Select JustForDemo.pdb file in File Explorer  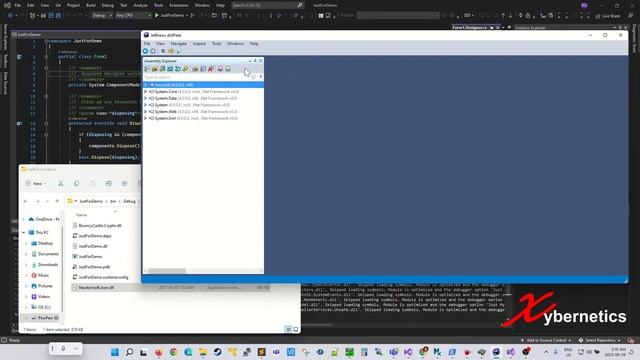coord(94,267)
